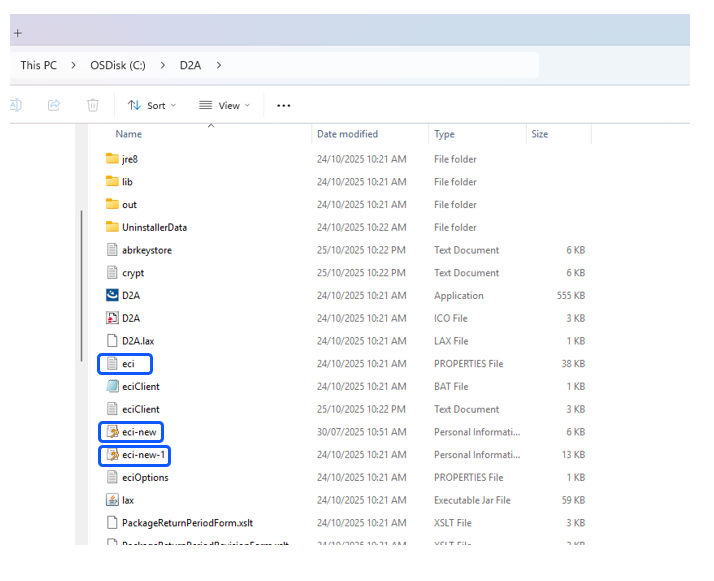
Task: Click the delete trash icon
Action: point(93,105)
